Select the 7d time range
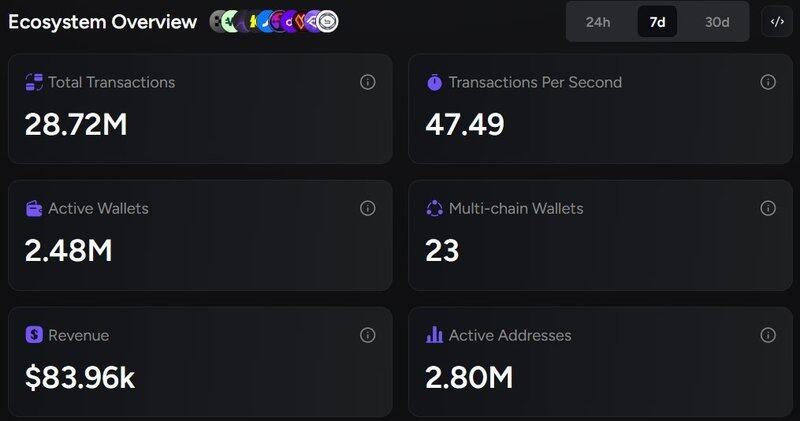The image size is (800, 421). pyautogui.click(x=657, y=22)
